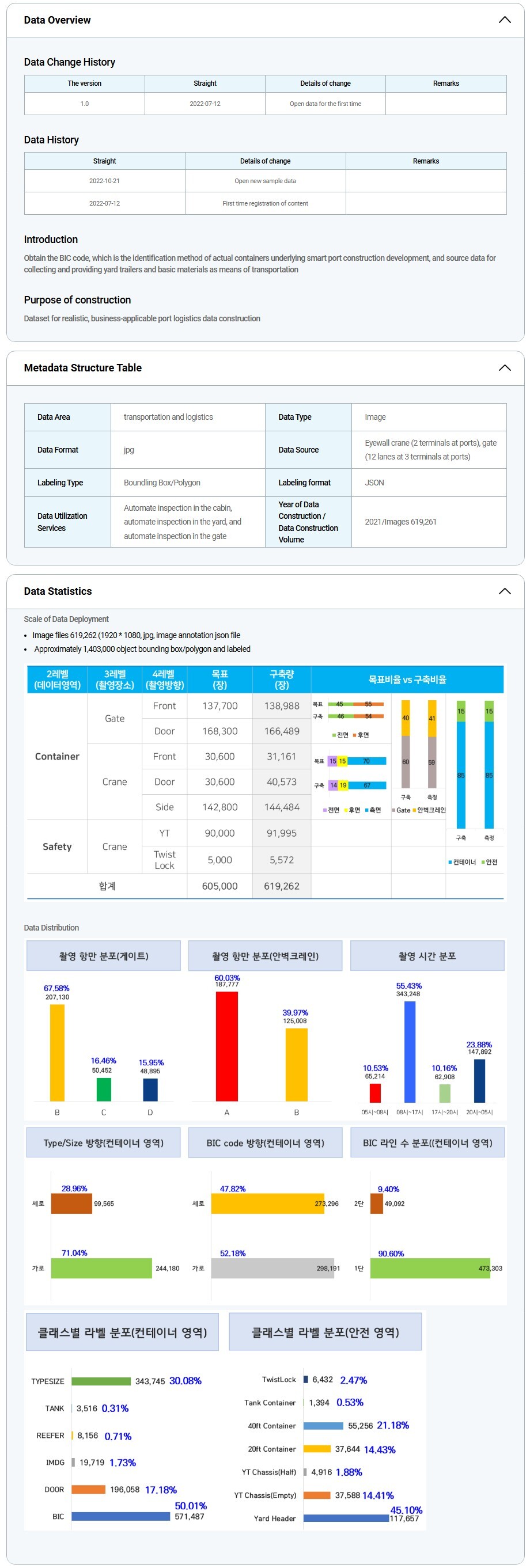Collapse the Data Statistics section chevron
This screenshot has width=530, height=1568.
pos(504,591)
